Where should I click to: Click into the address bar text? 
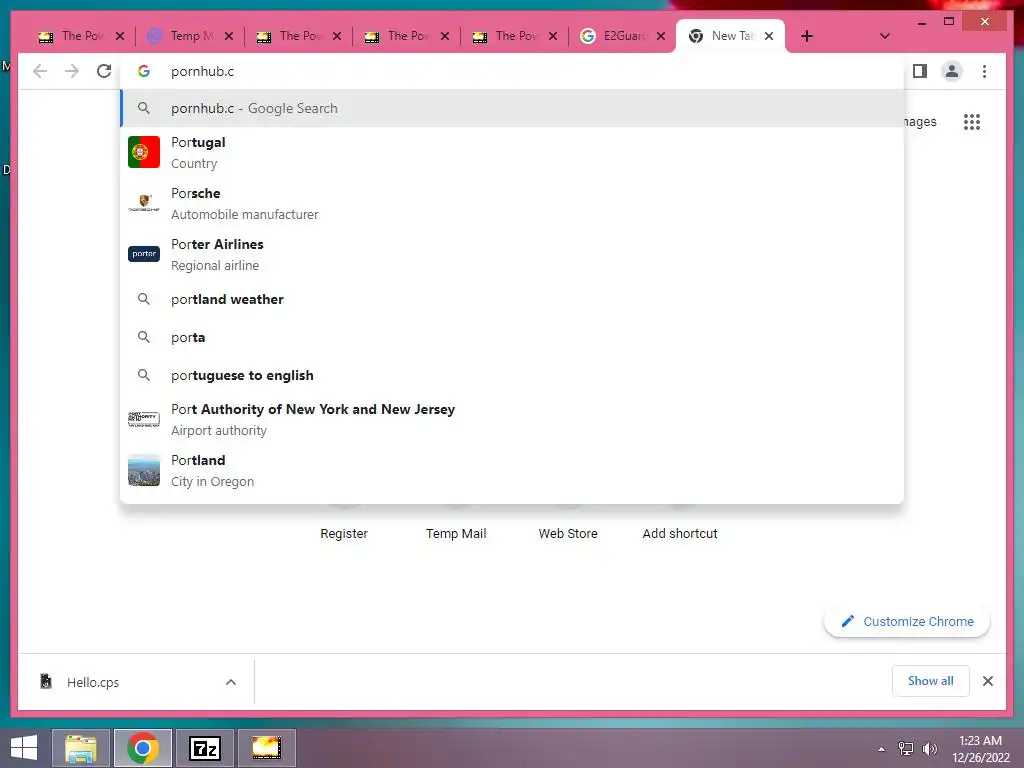pos(202,71)
